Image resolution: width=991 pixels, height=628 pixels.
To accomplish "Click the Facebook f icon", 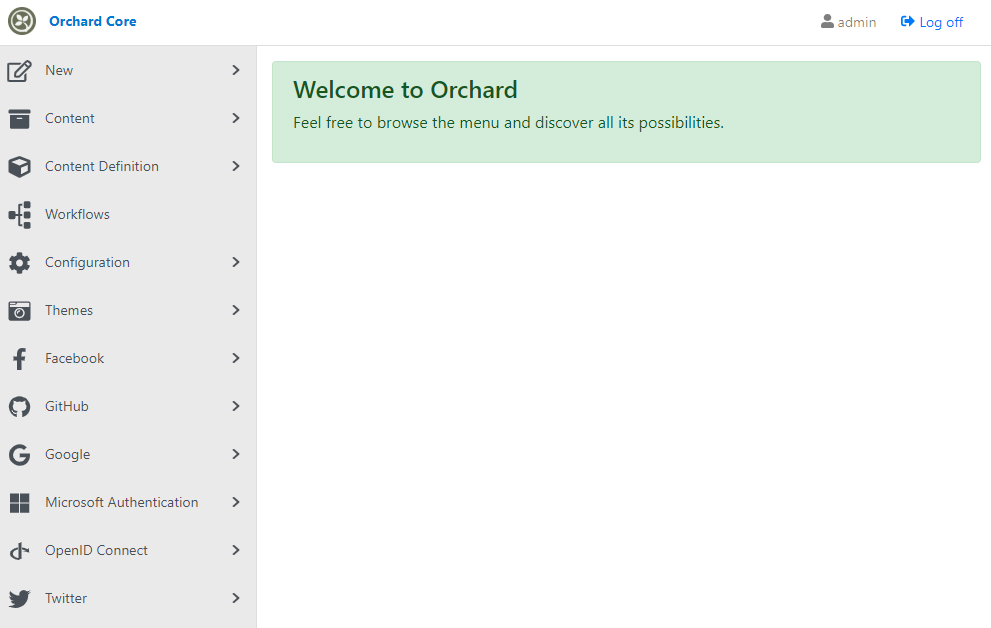I will 20,359.
